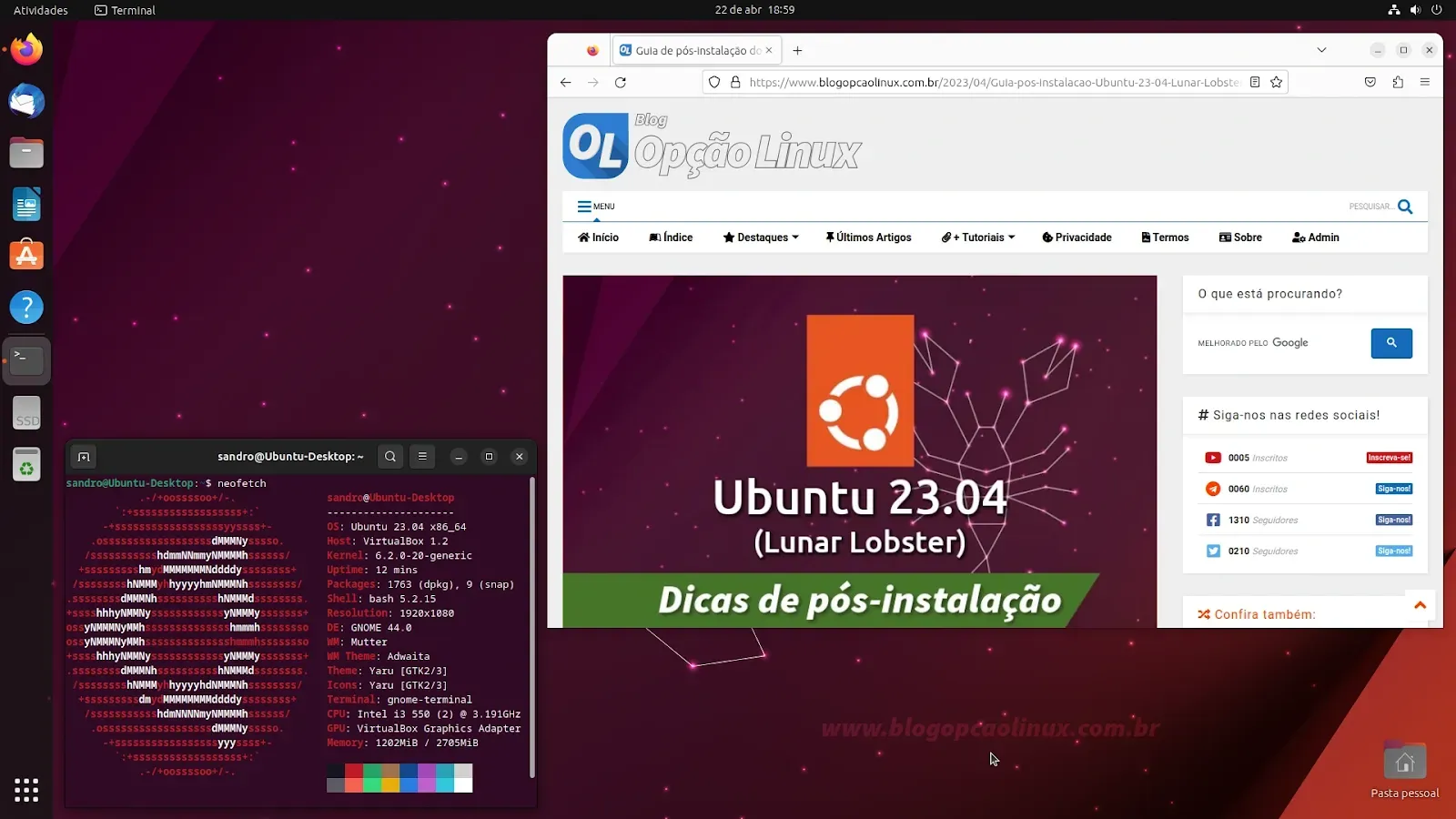This screenshot has height=819, width=1456.
Task: Show Applications grid in the dock
Action: (x=26, y=790)
